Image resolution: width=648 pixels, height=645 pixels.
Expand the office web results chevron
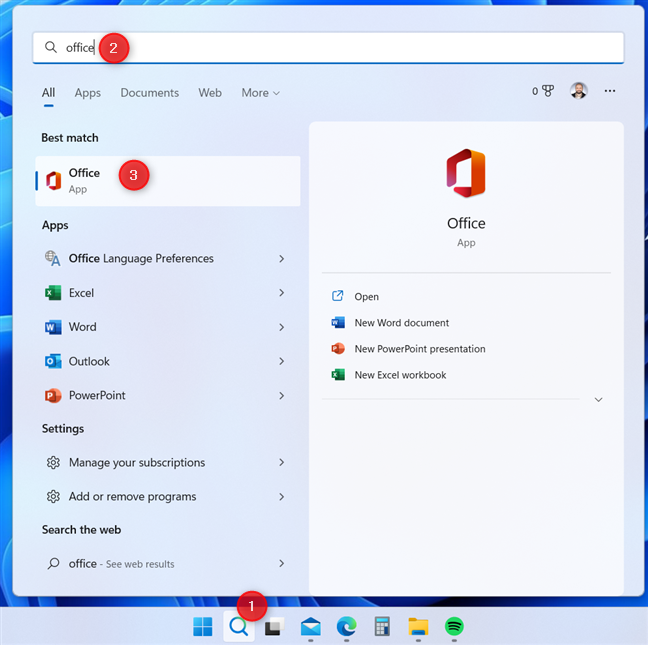(x=281, y=564)
